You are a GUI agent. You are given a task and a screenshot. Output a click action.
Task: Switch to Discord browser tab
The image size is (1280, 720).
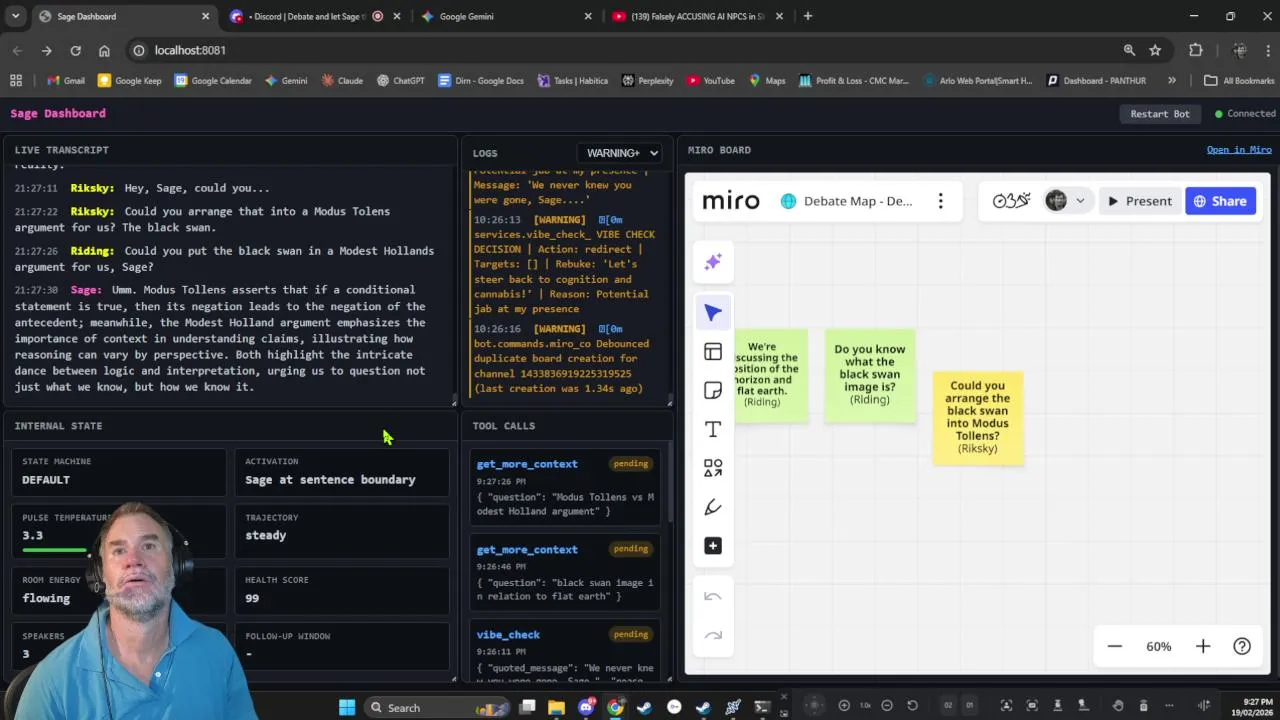click(307, 16)
